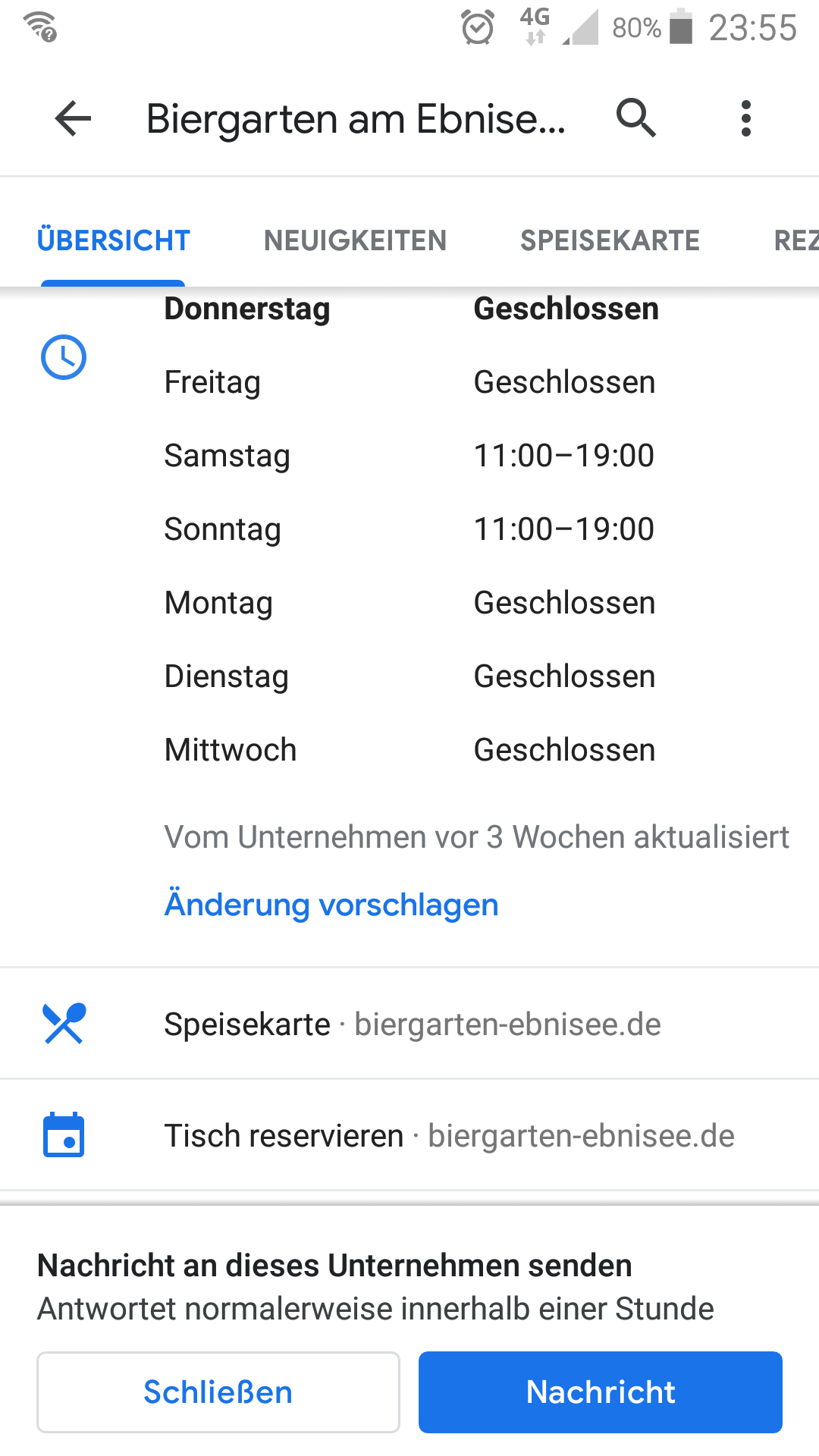
Task: Open the three-dot overflow menu
Action: pos(746,118)
